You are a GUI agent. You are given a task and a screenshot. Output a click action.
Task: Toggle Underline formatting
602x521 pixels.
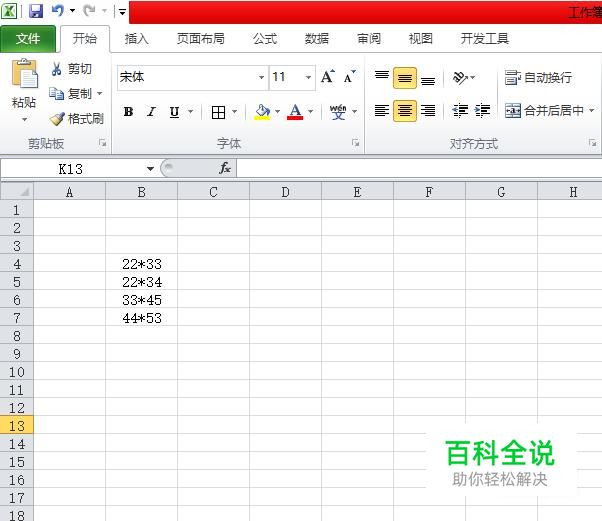tap(174, 112)
